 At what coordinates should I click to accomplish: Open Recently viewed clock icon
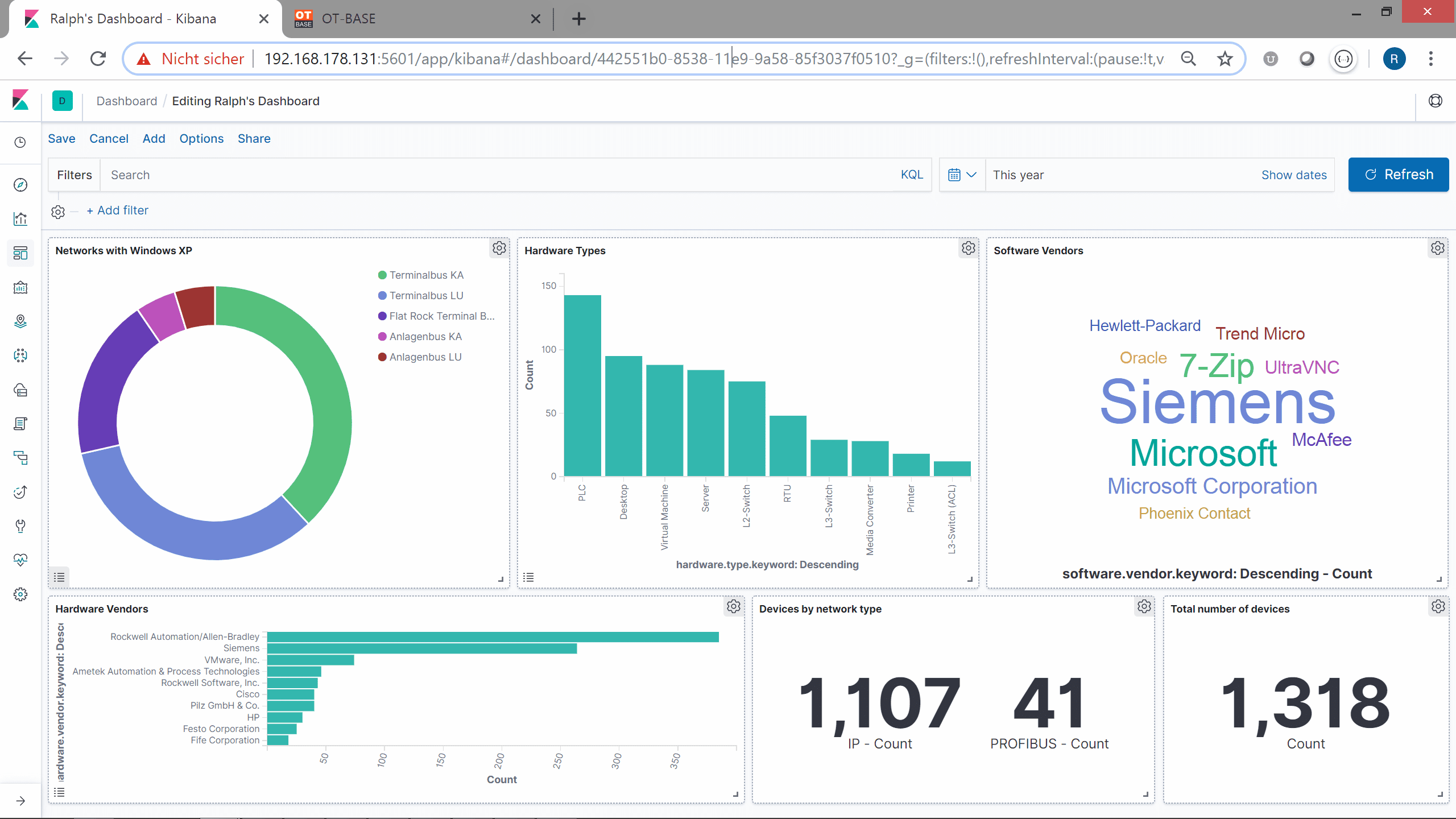click(x=20, y=142)
